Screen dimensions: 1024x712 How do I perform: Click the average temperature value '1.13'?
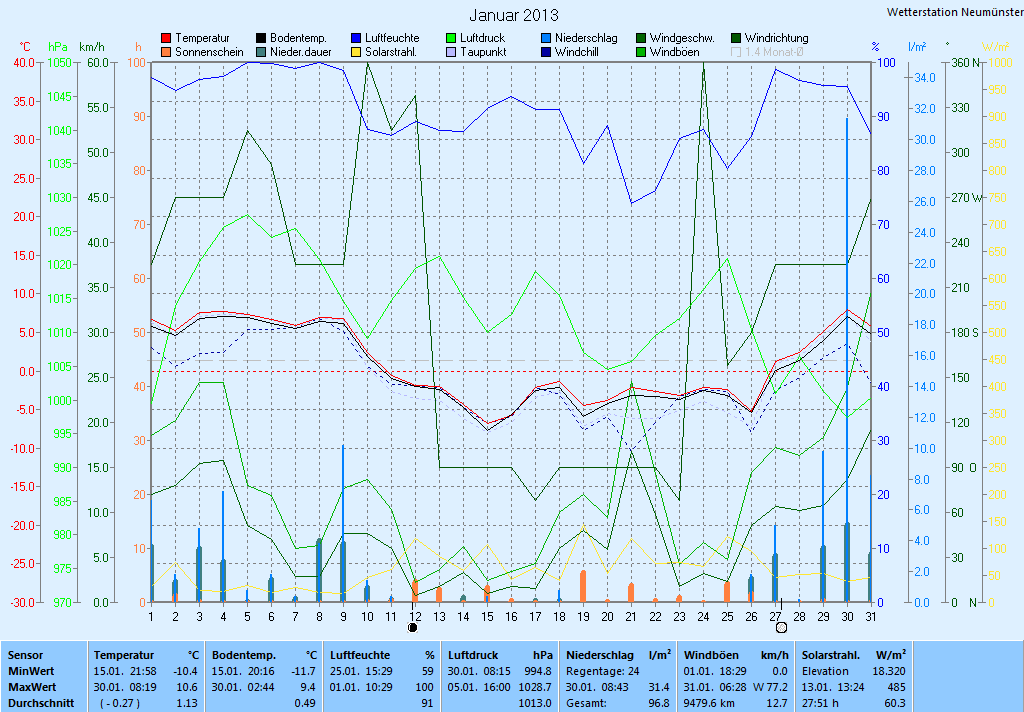188,704
